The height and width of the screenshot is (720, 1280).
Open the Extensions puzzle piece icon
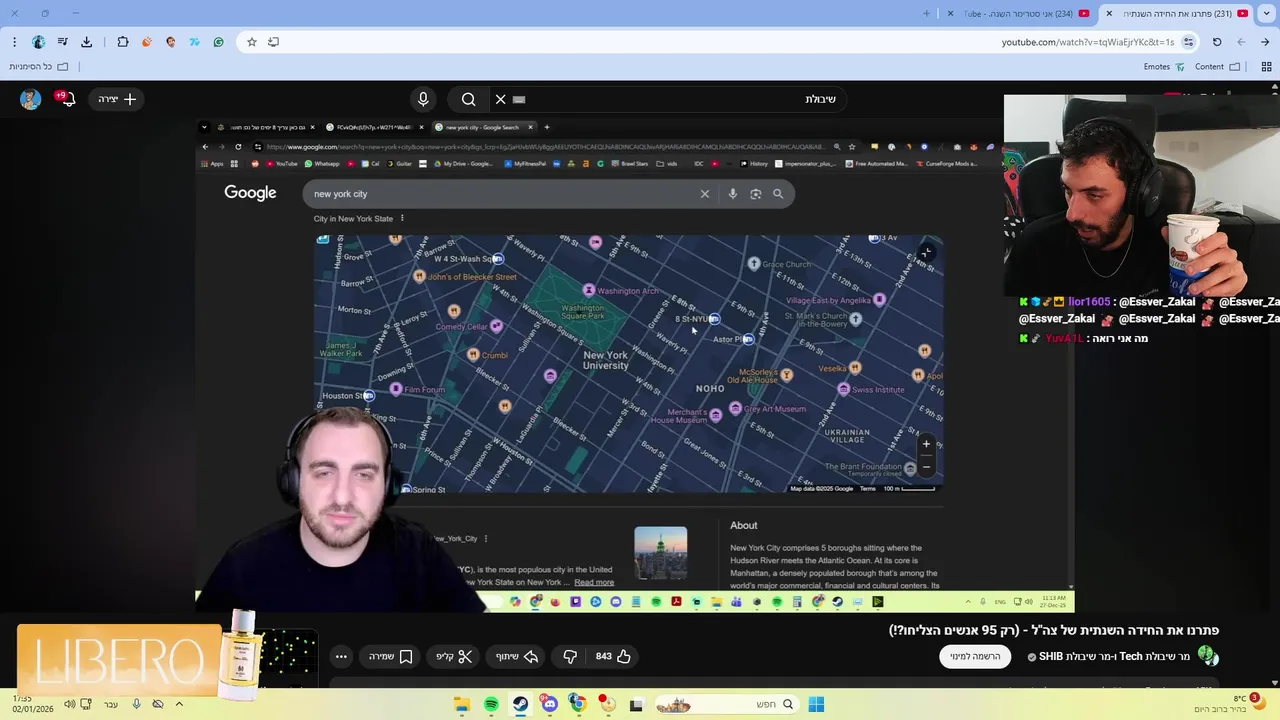(x=123, y=42)
